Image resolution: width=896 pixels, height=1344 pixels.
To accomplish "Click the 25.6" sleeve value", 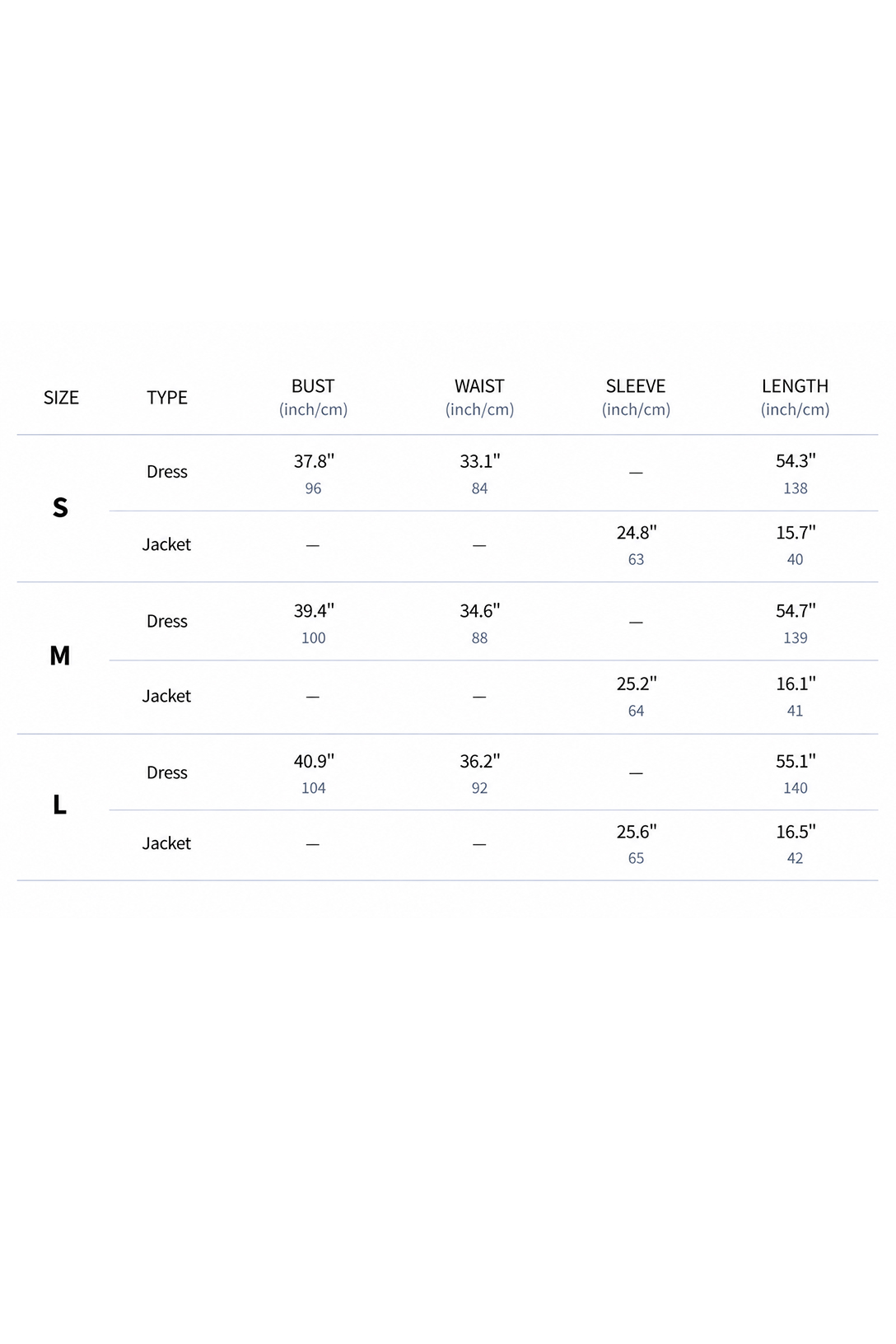I will 637,832.
